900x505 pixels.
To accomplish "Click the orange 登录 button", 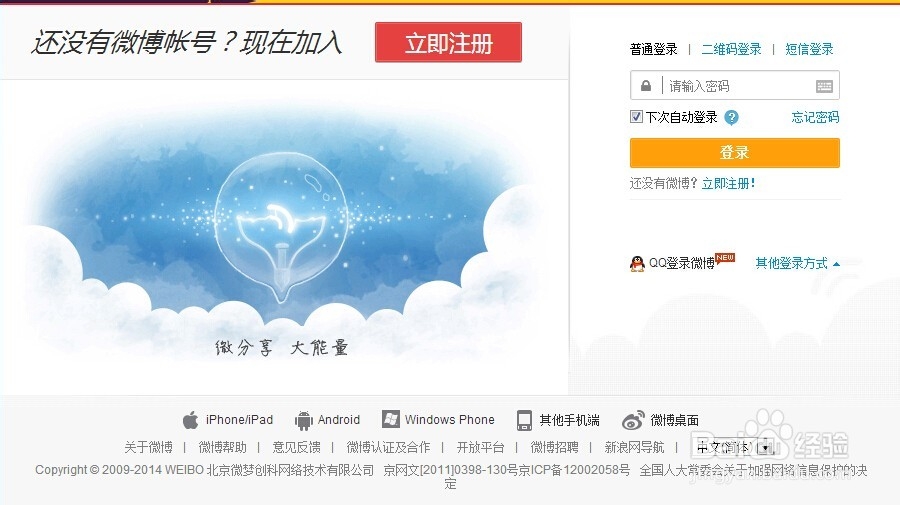I will pyautogui.click(x=735, y=153).
